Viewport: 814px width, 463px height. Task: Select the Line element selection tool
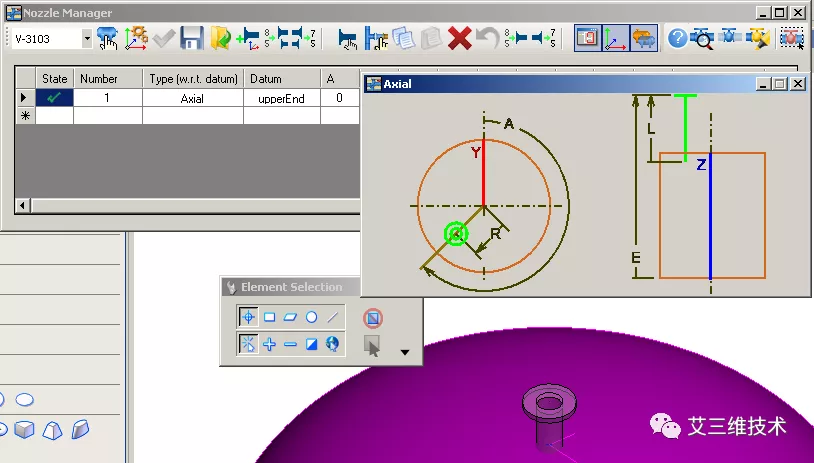pyautogui.click(x=333, y=317)
